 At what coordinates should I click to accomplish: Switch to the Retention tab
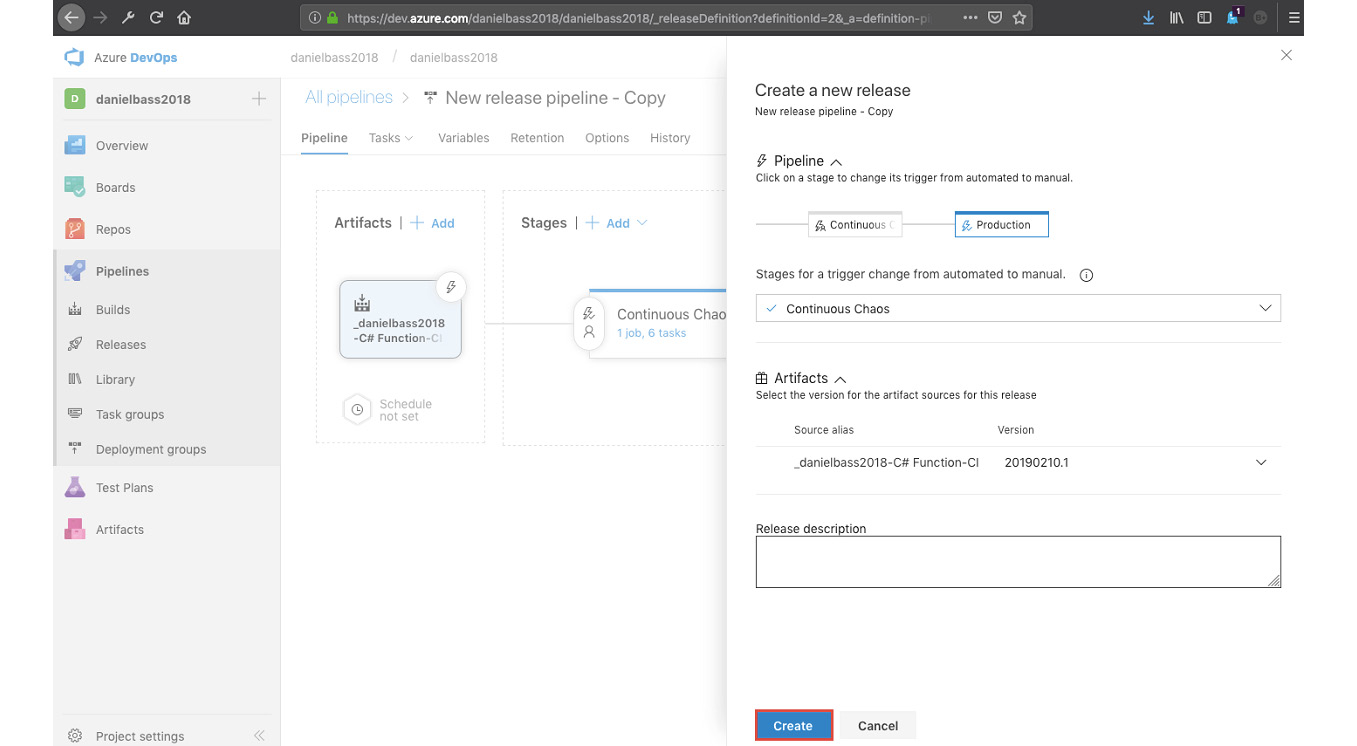(x=537, y=138)
